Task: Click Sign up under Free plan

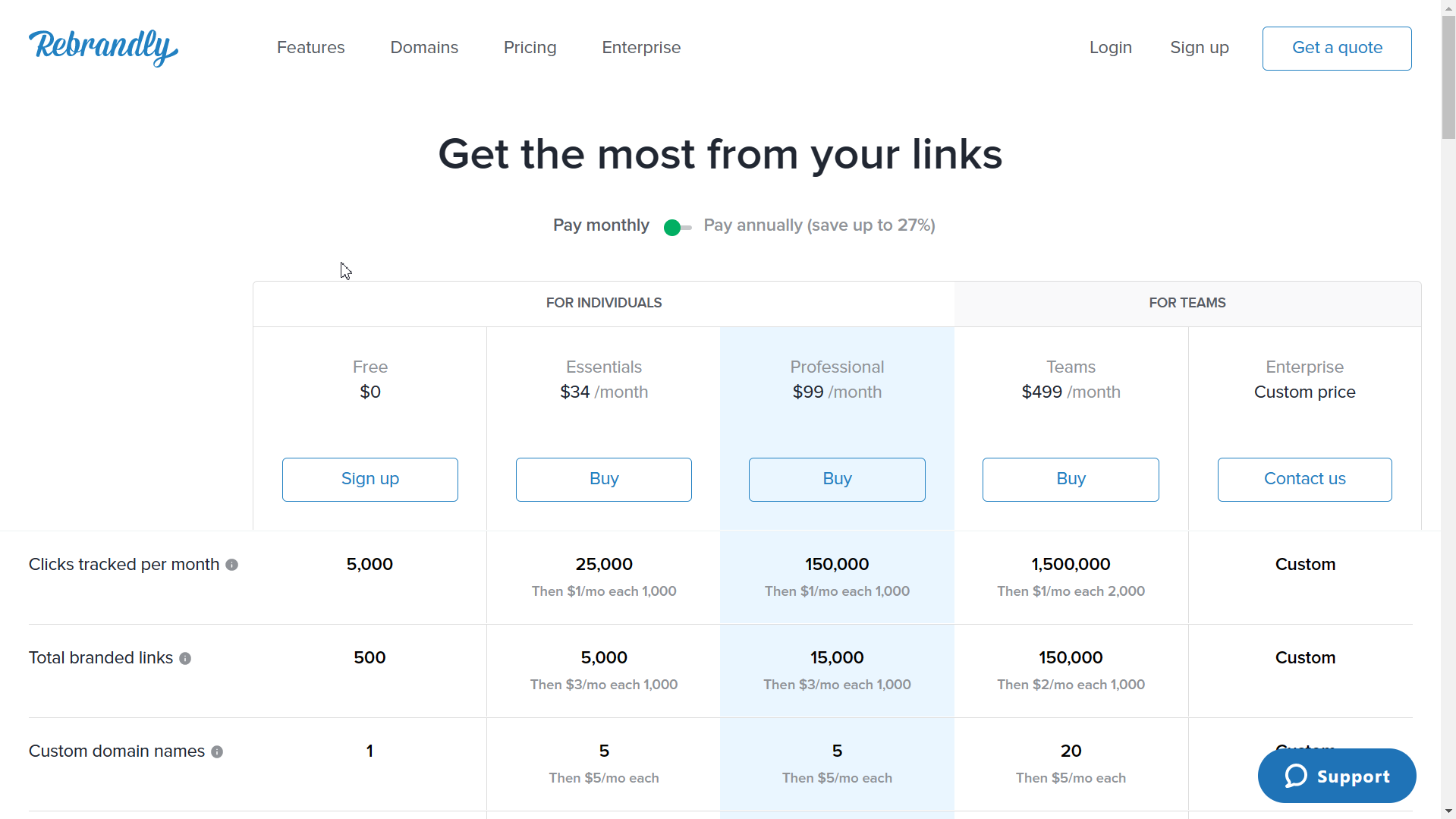Action: pos(370,480)
